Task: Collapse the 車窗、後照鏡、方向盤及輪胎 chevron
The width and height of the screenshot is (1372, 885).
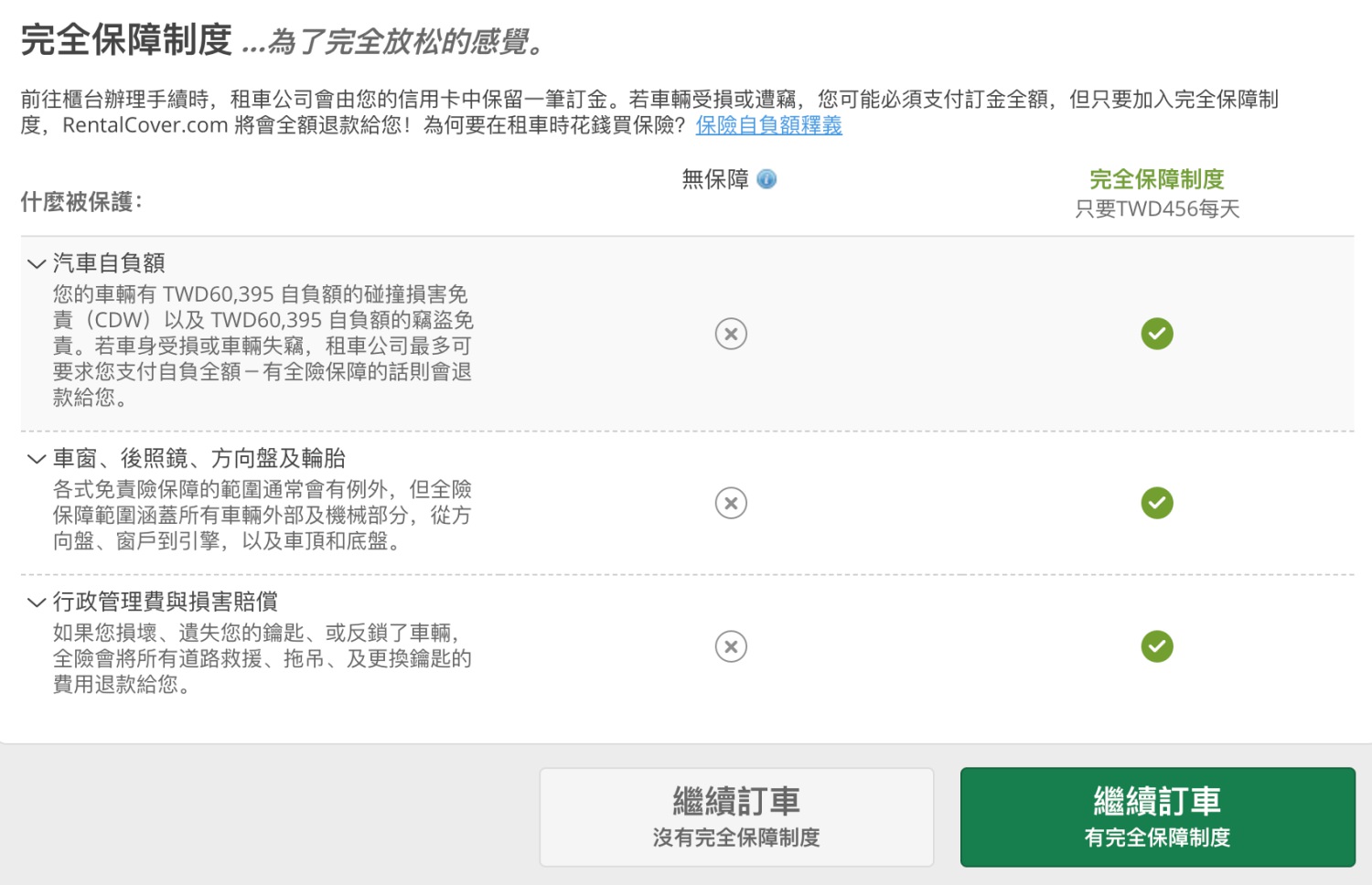Action: 37,459
